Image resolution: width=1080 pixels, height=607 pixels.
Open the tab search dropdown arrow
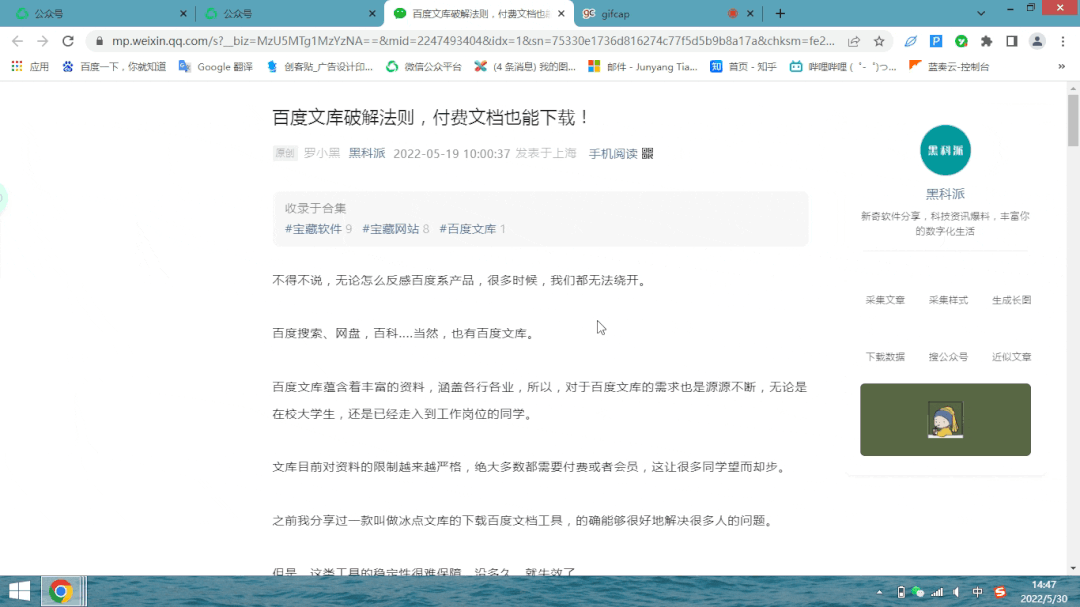(x=981, y=13)
